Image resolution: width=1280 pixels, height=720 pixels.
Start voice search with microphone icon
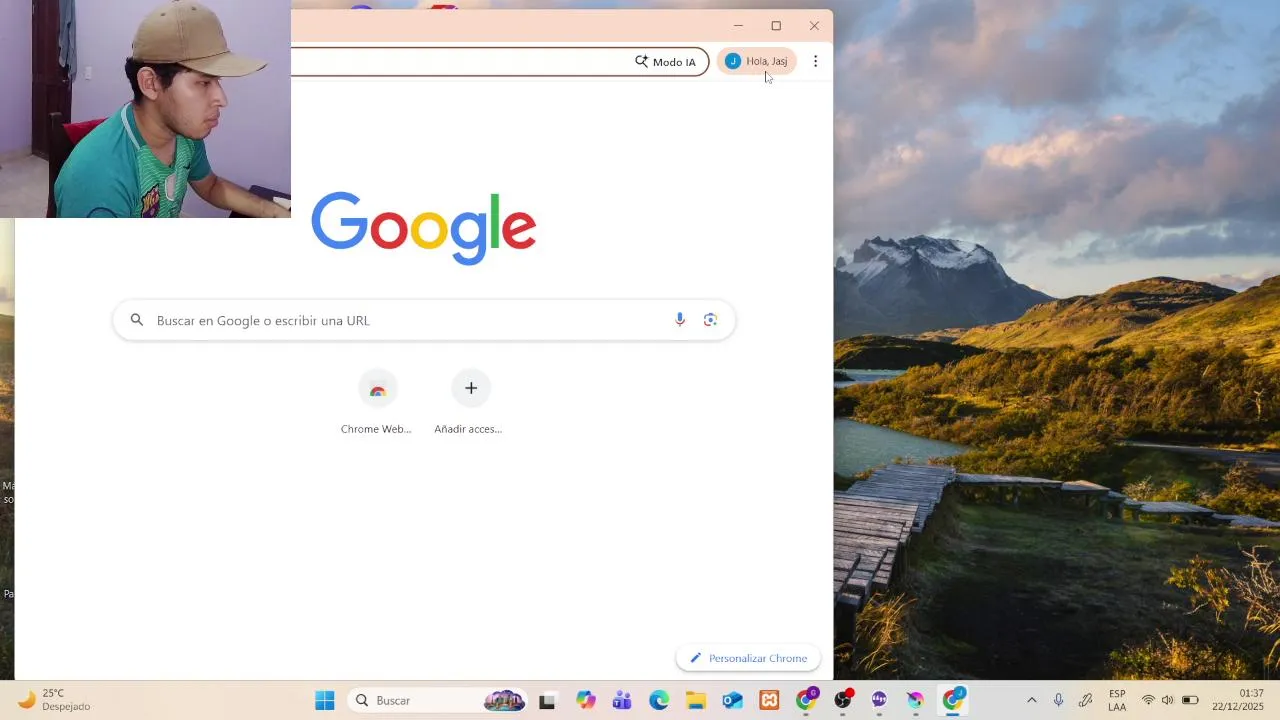pyautogui.click(x=680, y=320)
